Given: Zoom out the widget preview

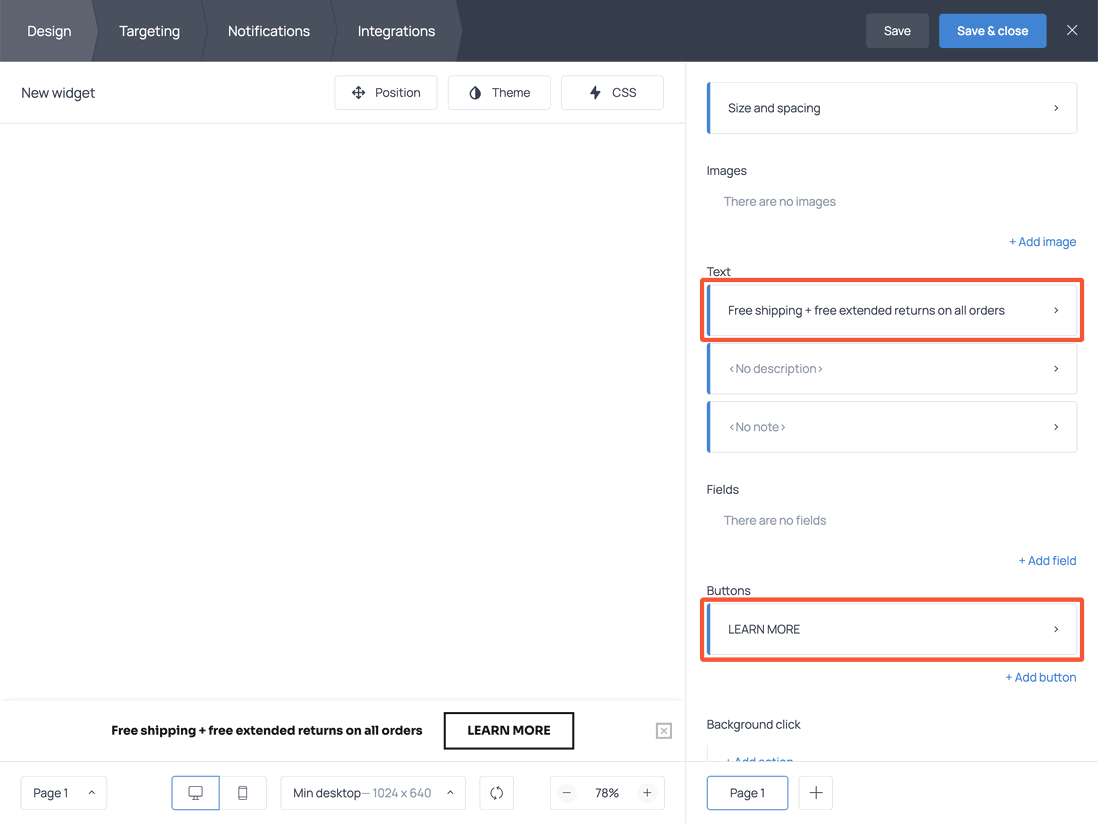Looking at the screenshot, I should 566,792.
